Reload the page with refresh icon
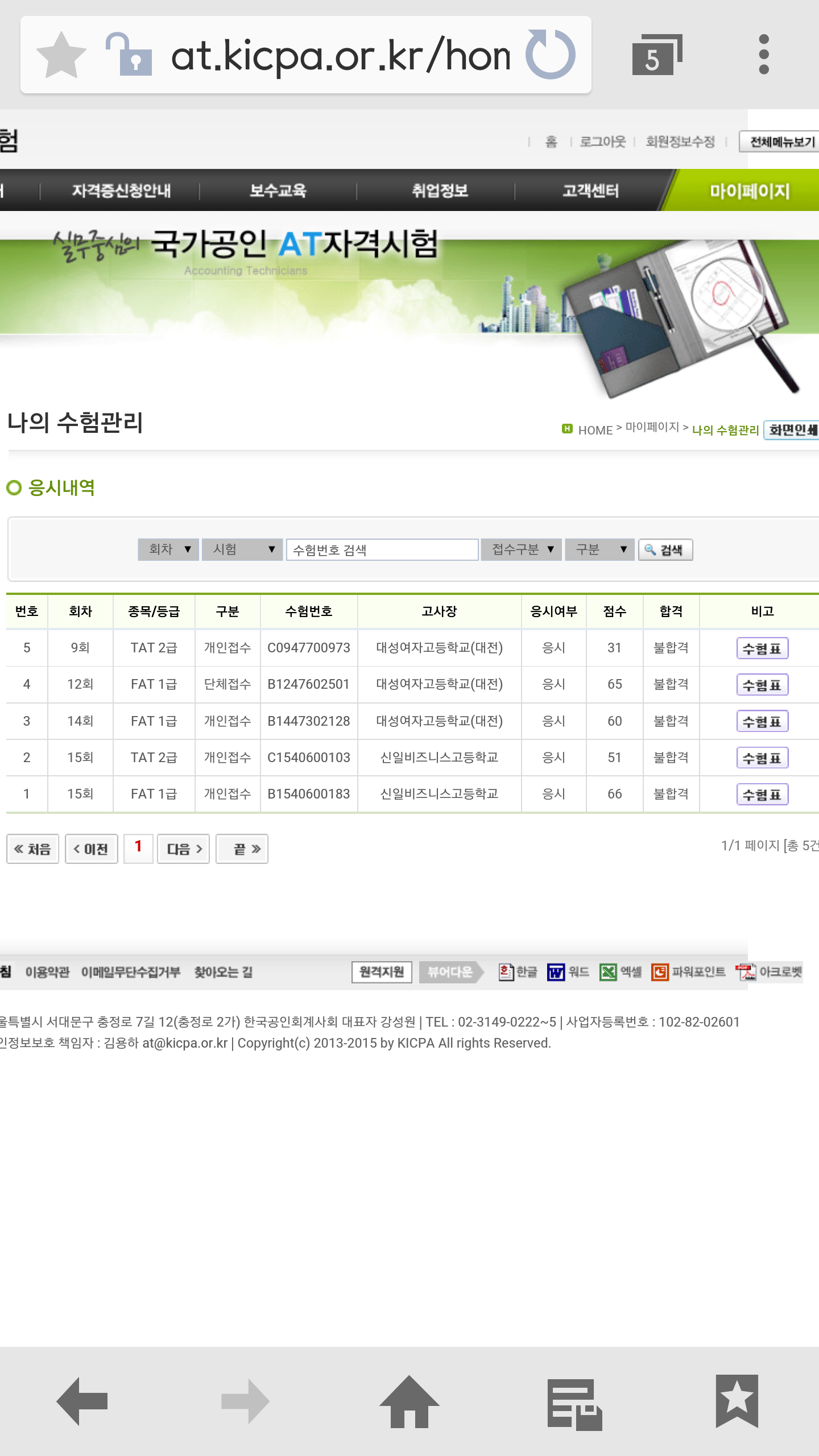The height and width of the screenshot is (1456, 819). pos(549,55)
